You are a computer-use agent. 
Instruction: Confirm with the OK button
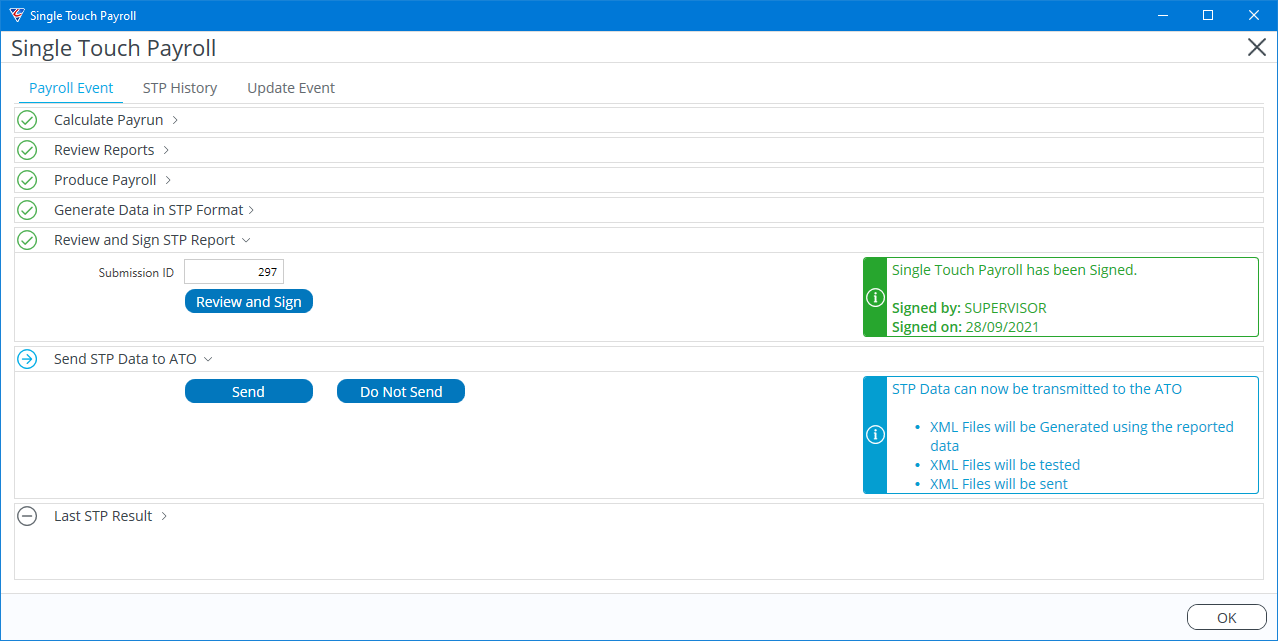[x=1226, y=617]
